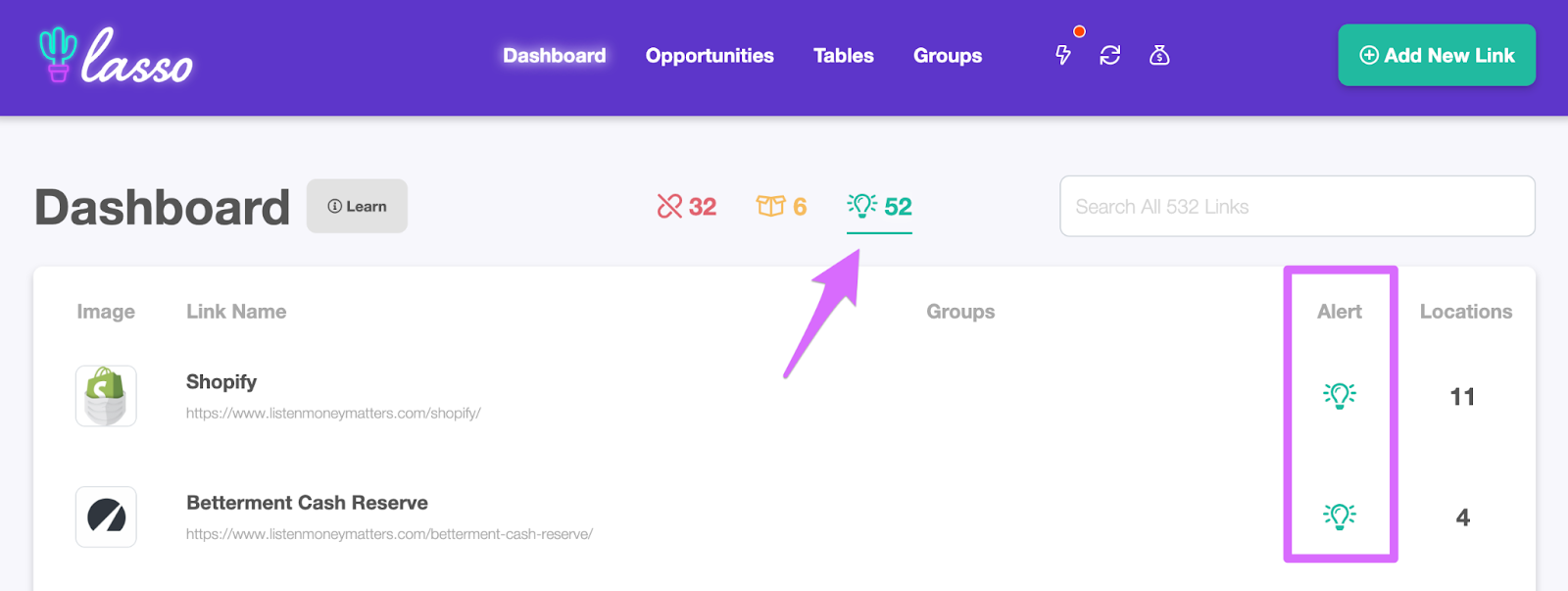Click Betterment Cash Reserve's lightbulb alert icon
The height and width of the screenshot is (591, 1568).
tap(1340, 516)
